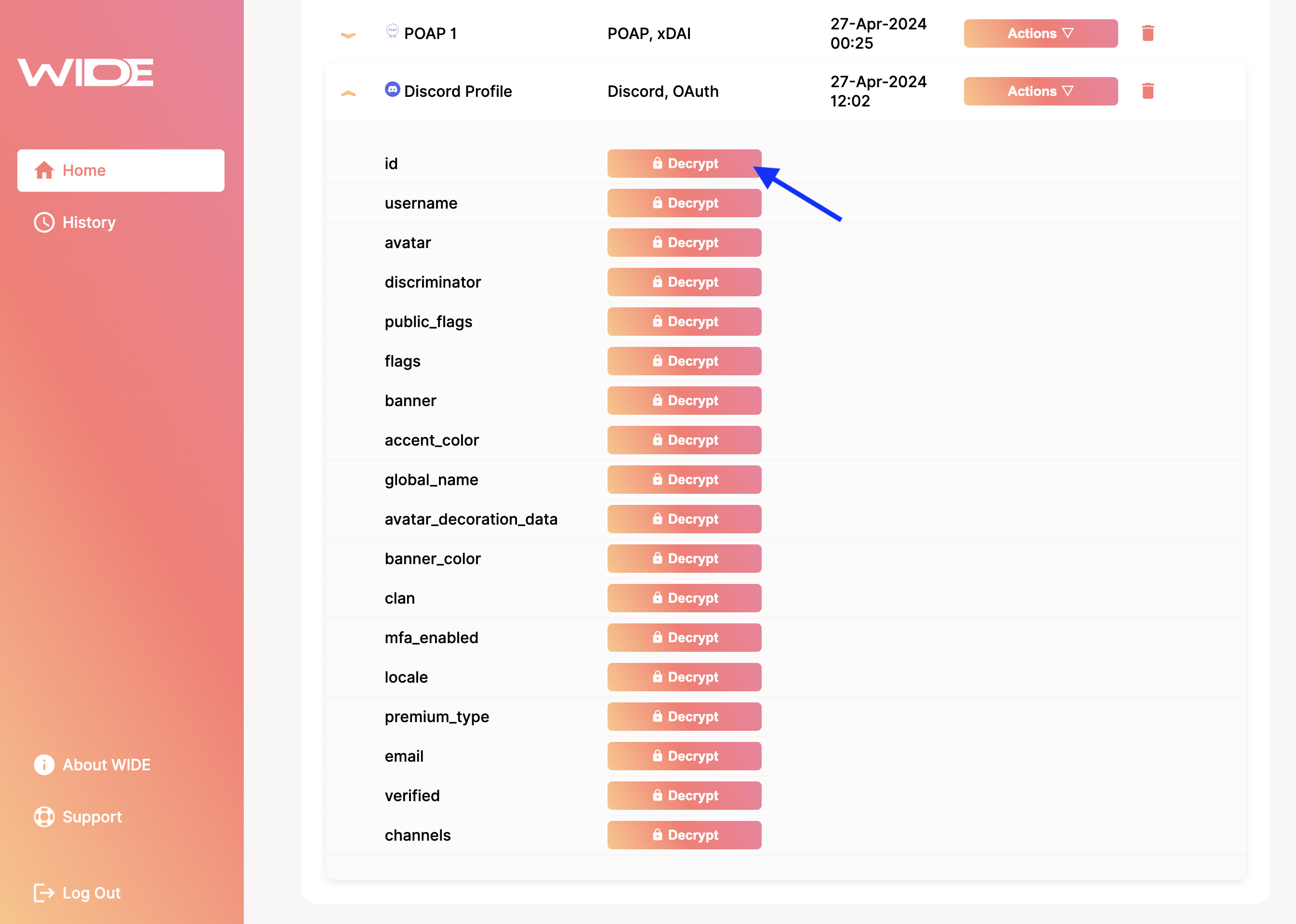
Task: Click the Home house icon
Action: (x=44, y=170)
